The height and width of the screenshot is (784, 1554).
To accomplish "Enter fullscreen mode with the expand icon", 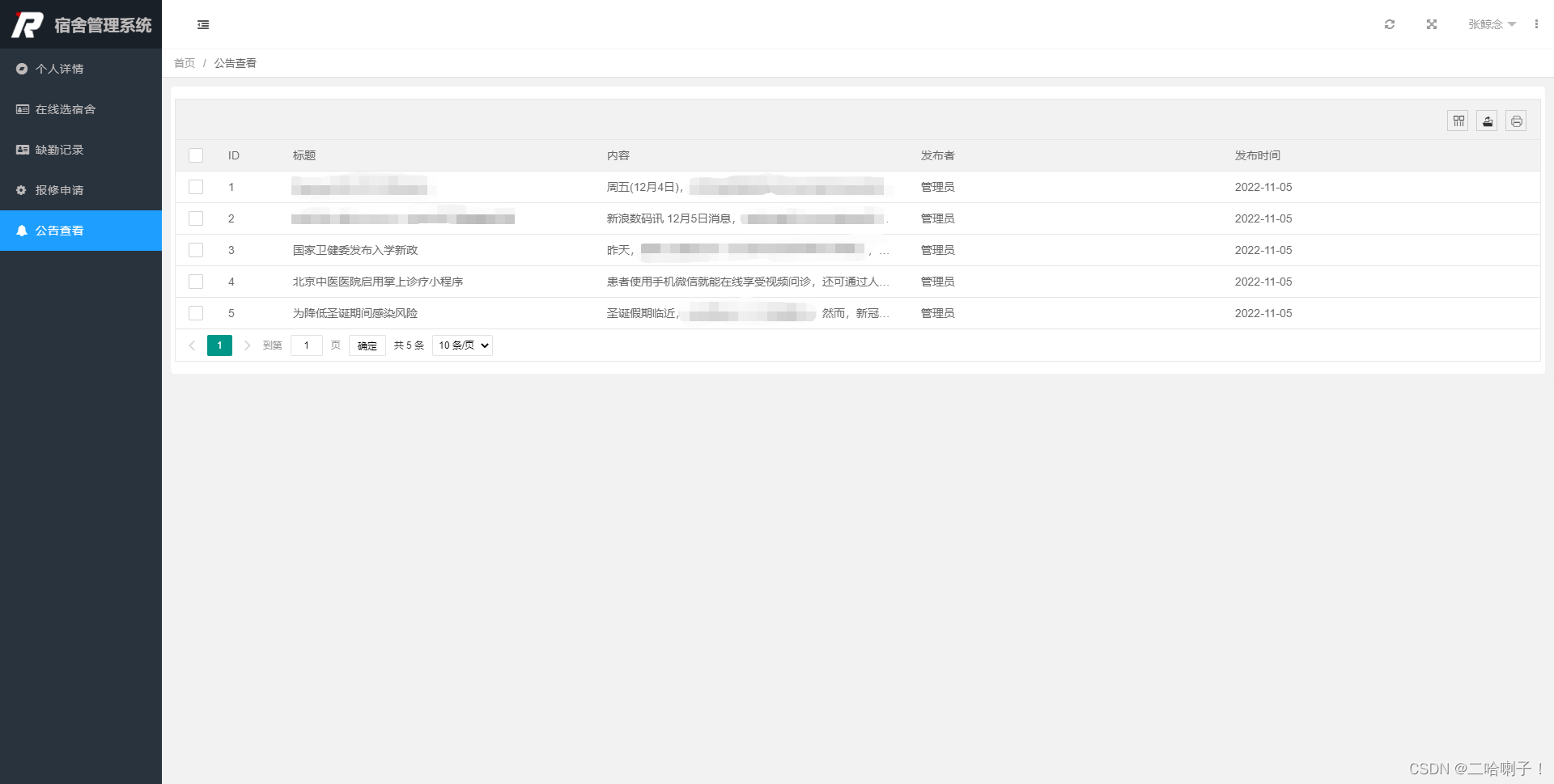I will [1432, 24].
